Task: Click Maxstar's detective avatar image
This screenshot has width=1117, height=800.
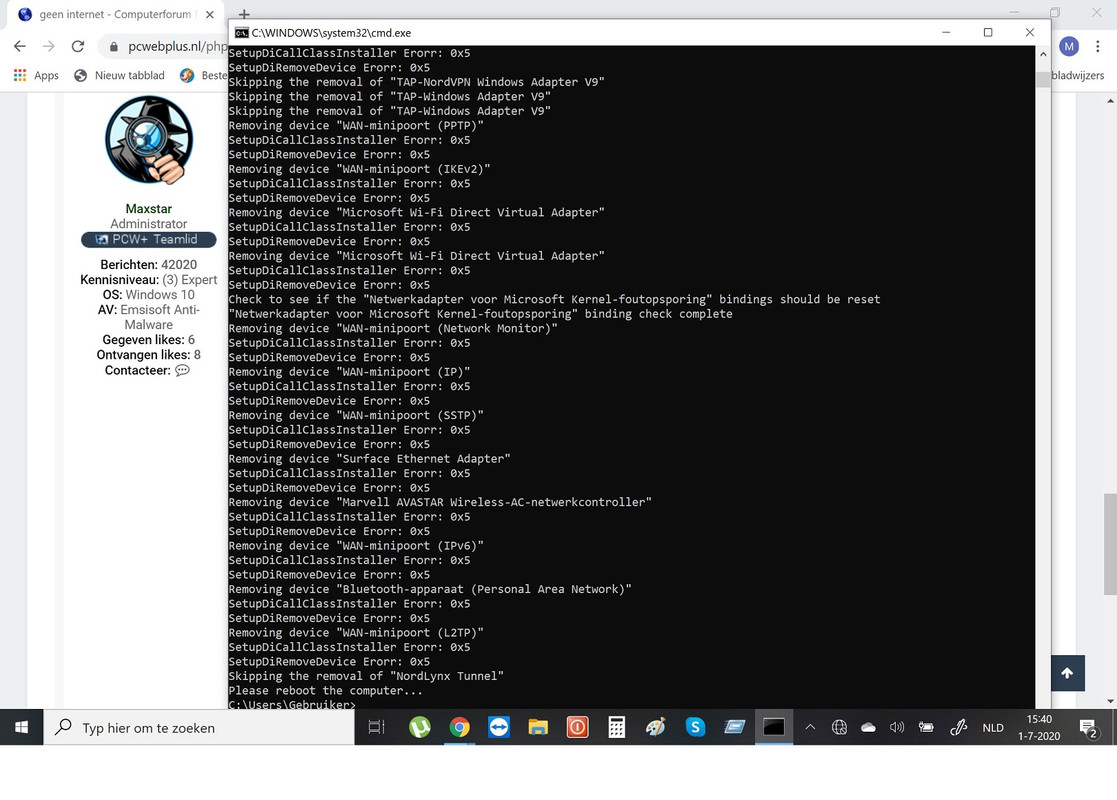Action: (149, 140)
